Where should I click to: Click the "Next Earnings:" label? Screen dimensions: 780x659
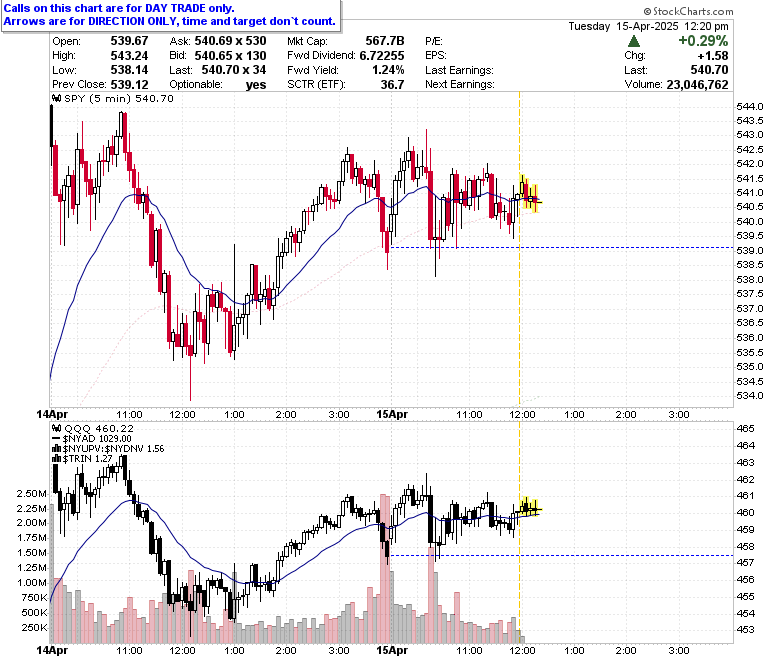click(x=460, y=84)
